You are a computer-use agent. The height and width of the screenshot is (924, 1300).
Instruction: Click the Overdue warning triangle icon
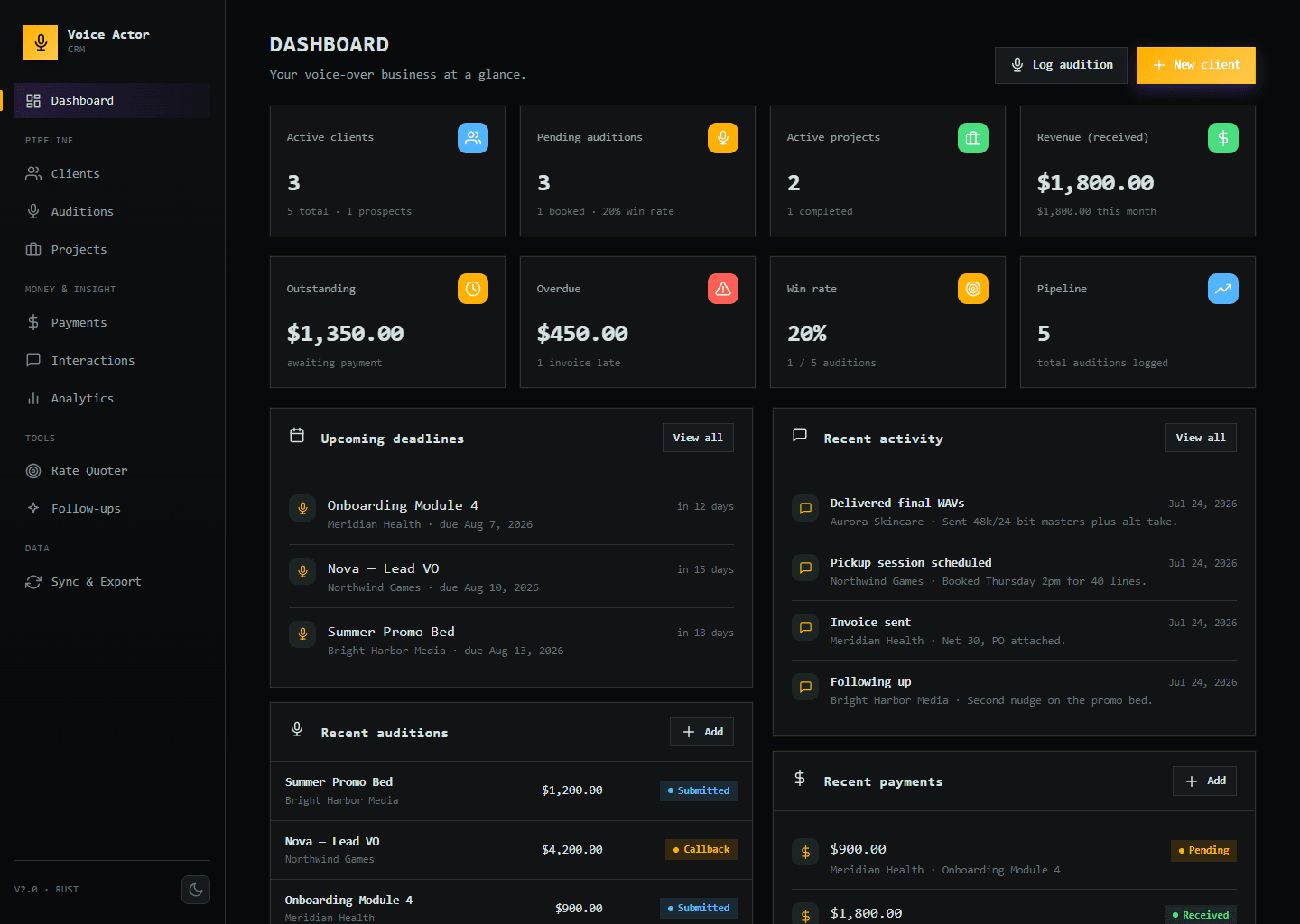tap(723, 289)
